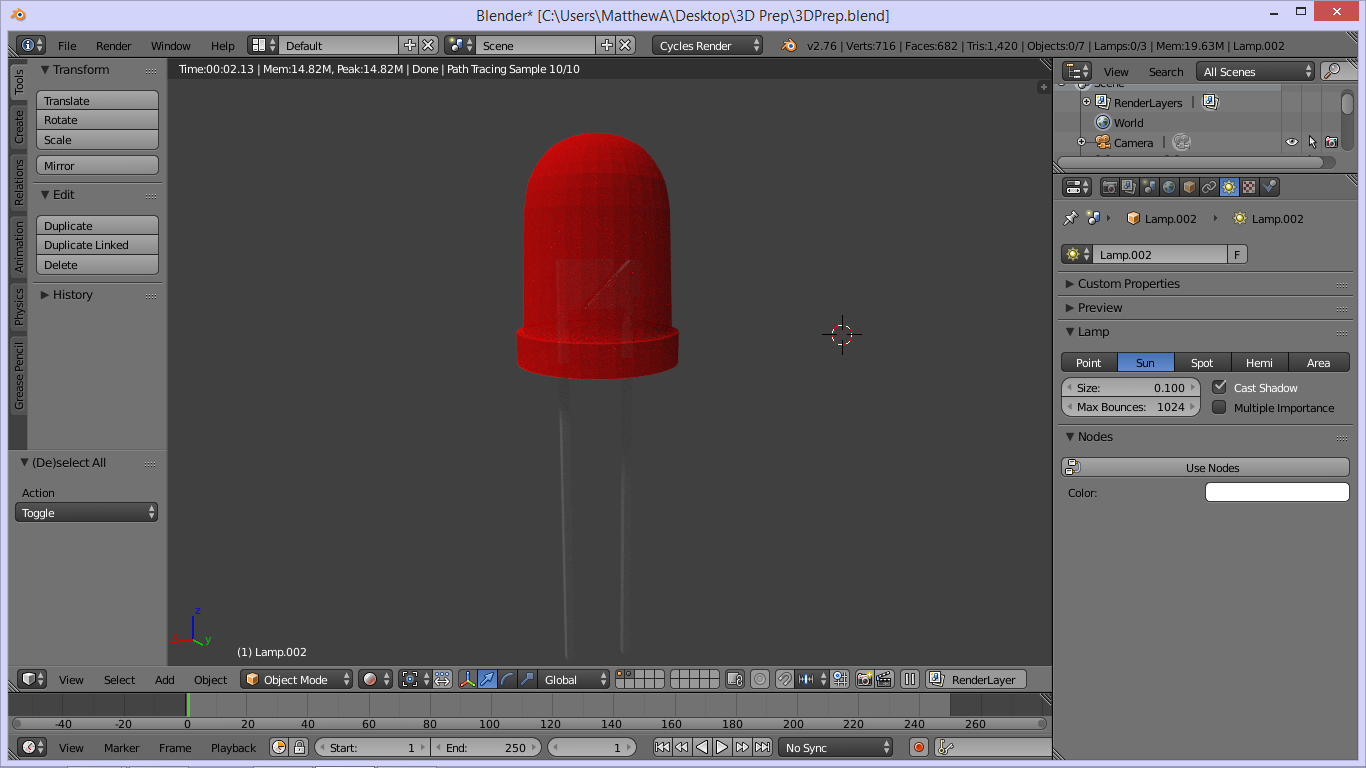This screenshot has width=1366, height=768.
Task: Open the Render menu
Action: coord(114,45)
